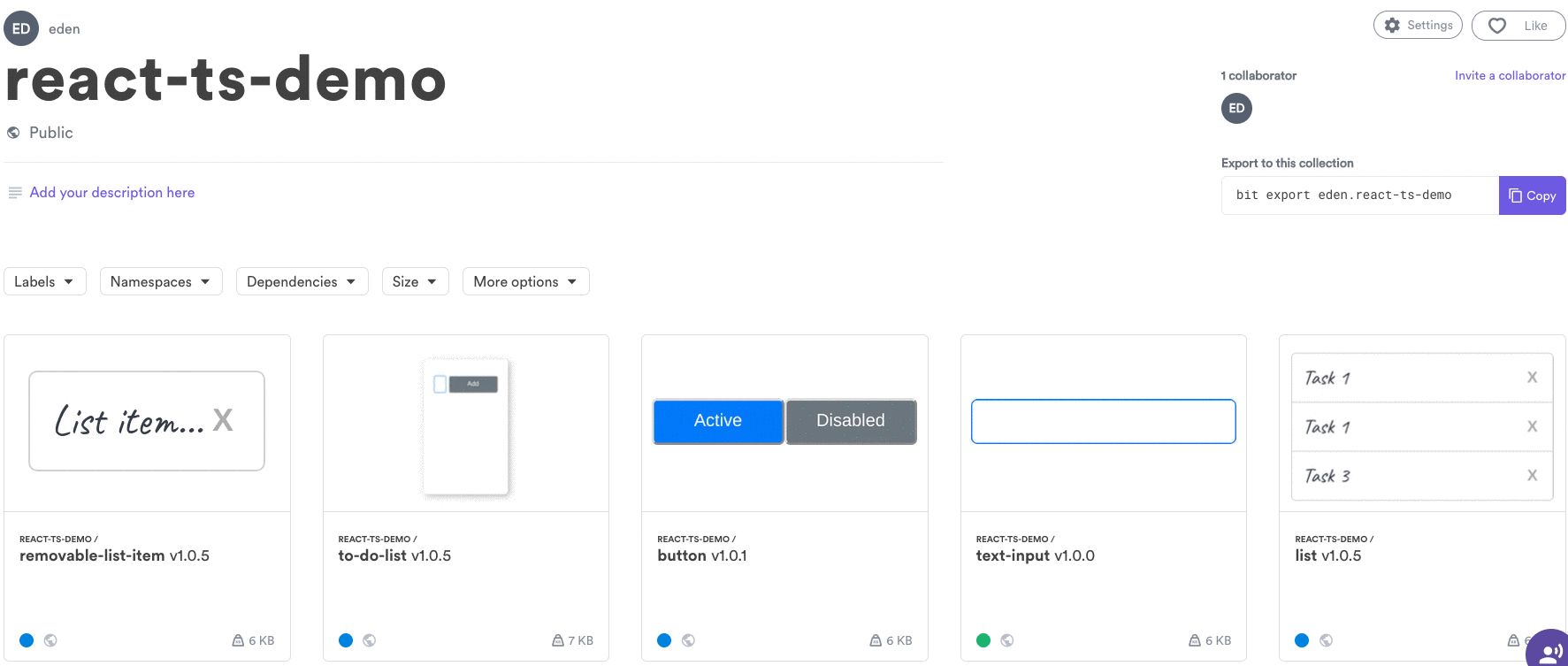Click the react-ts-demo collection title
The height and width of the screenshot is (666, 1568).
tap(226, 80)
